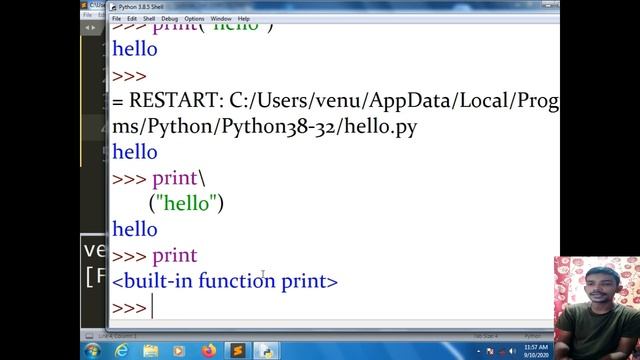Click the 'print\' command line

tap(159, 178)
